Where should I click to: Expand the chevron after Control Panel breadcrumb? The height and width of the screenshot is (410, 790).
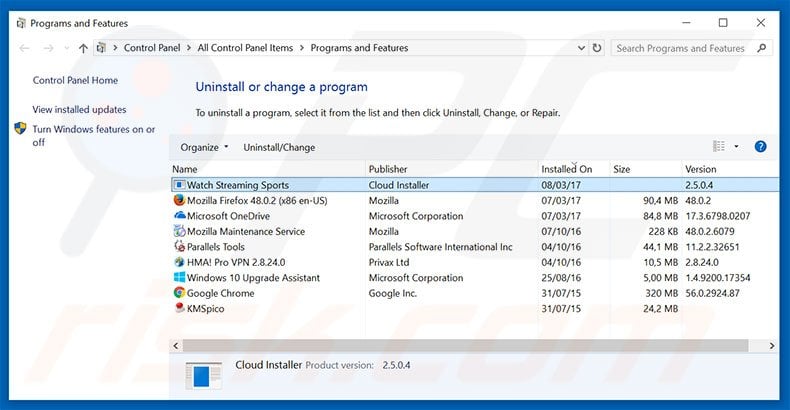[x=189, y=48]
